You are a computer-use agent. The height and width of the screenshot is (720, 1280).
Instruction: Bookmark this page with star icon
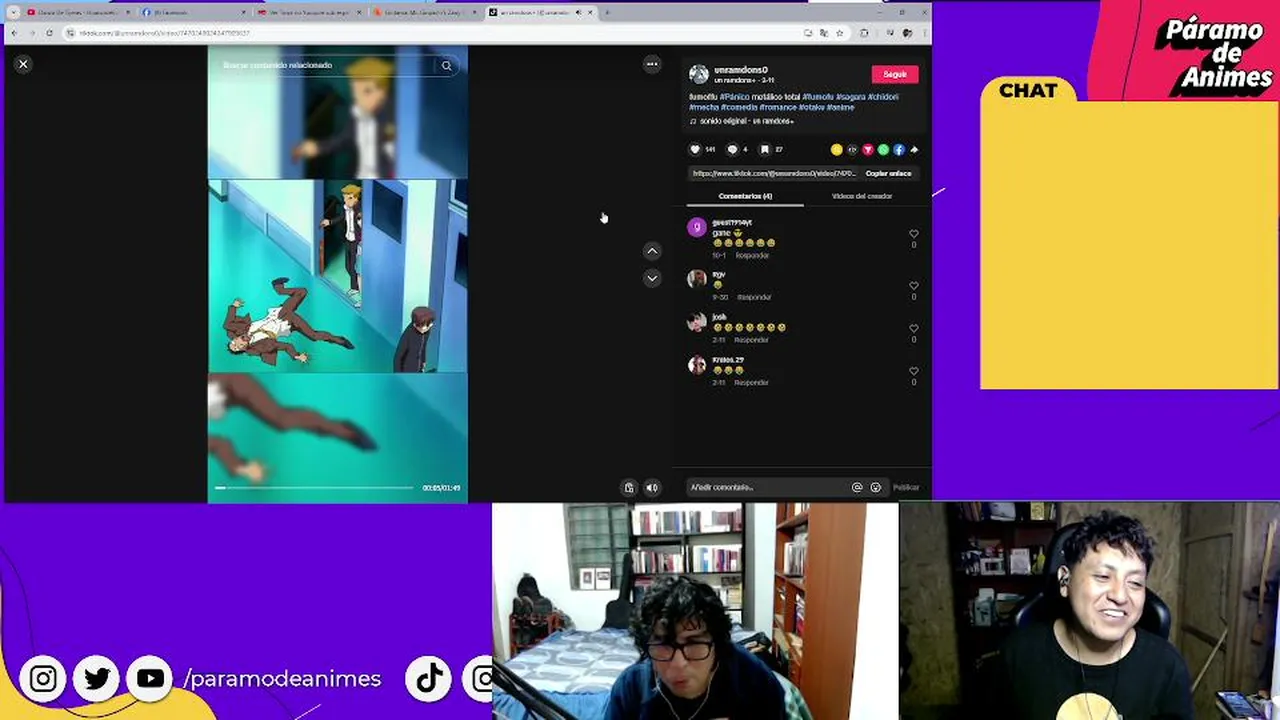(x=839, y=33)
